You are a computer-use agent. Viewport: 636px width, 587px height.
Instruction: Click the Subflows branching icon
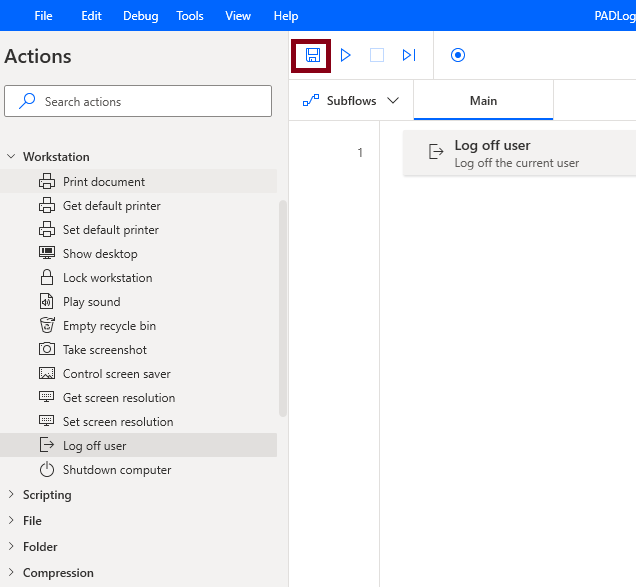tap(311, 100)
